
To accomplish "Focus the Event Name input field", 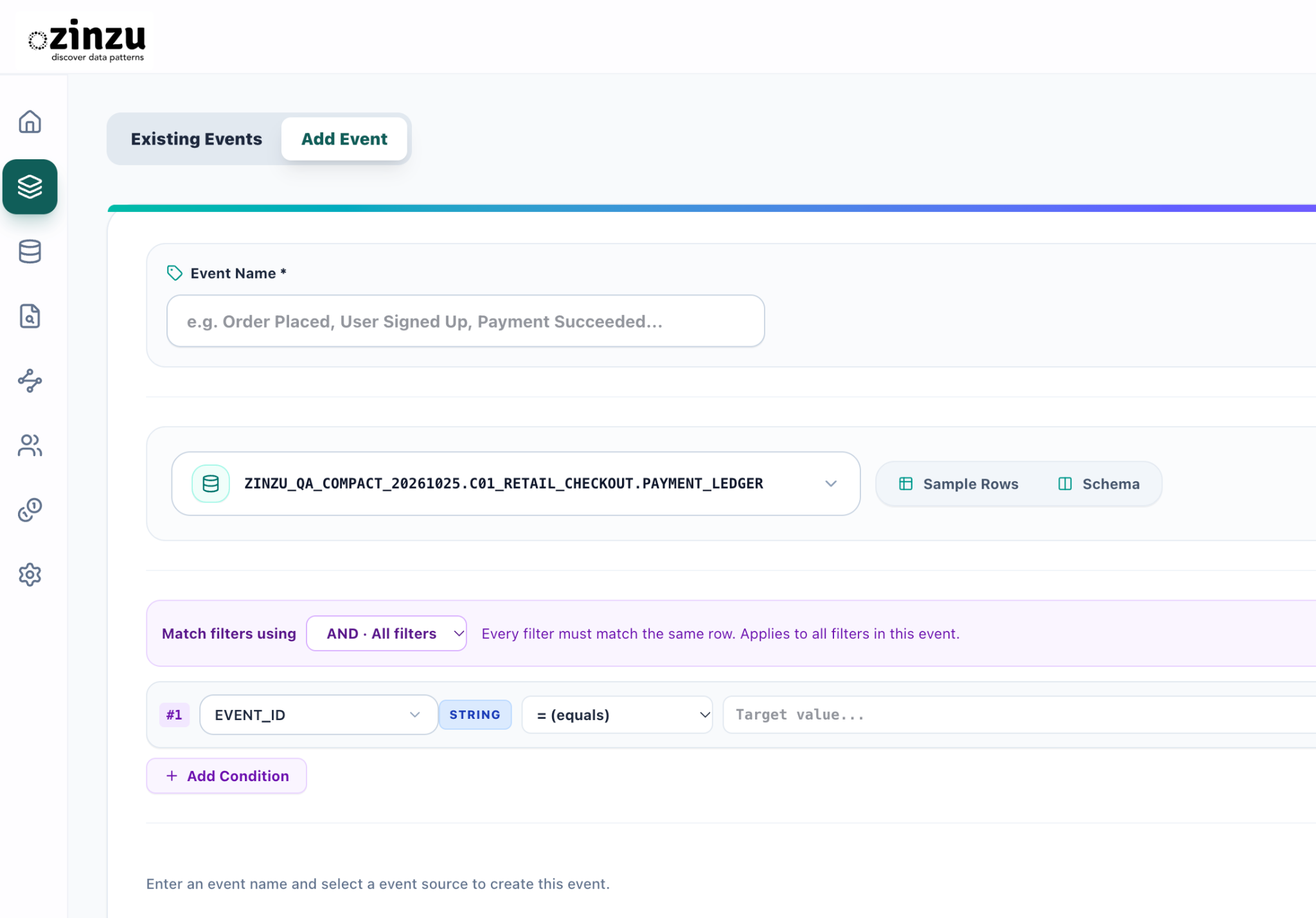I will (465, 321).
